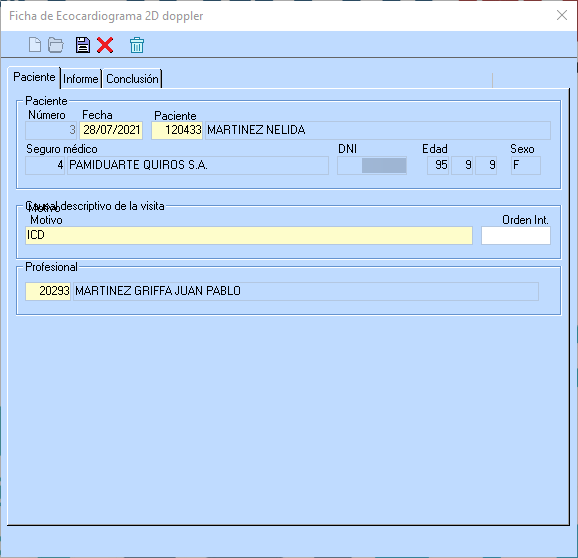Click the Motivo field containing ICD
The image size is (578, 558).
tap(249, 235)
